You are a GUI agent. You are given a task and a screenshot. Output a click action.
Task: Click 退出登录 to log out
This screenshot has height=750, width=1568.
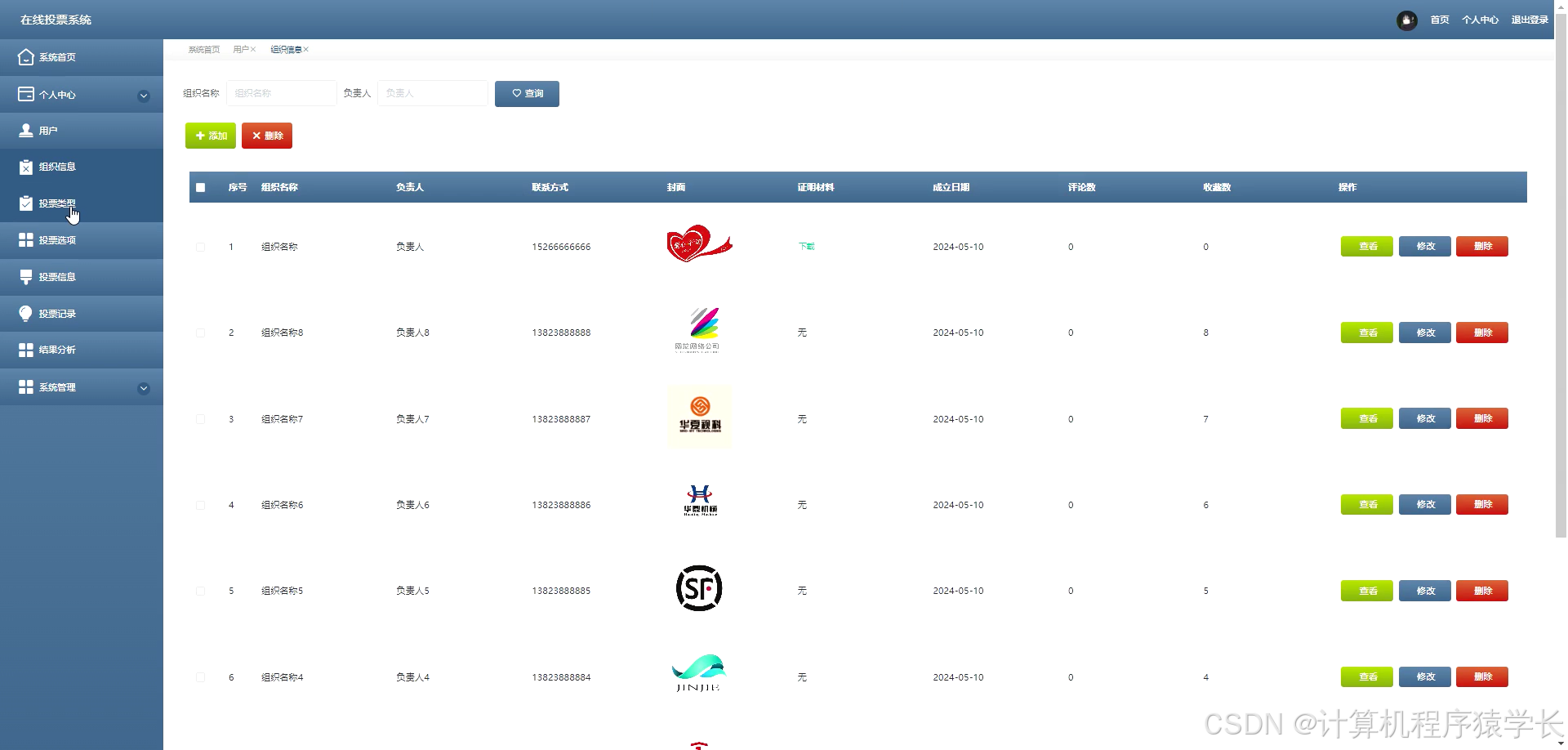(1530, 20)
